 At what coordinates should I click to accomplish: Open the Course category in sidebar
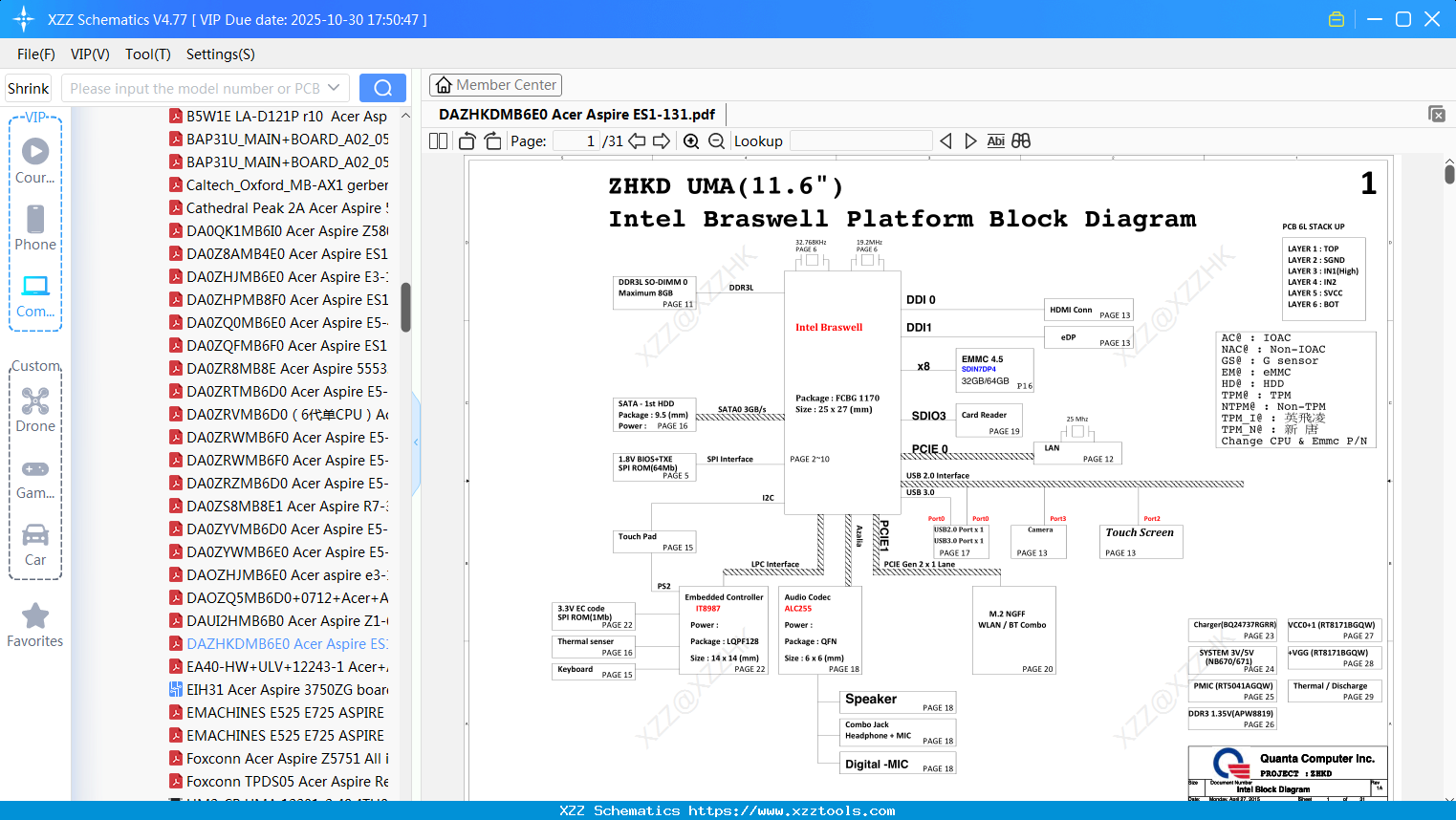click(x=35, y=161)
